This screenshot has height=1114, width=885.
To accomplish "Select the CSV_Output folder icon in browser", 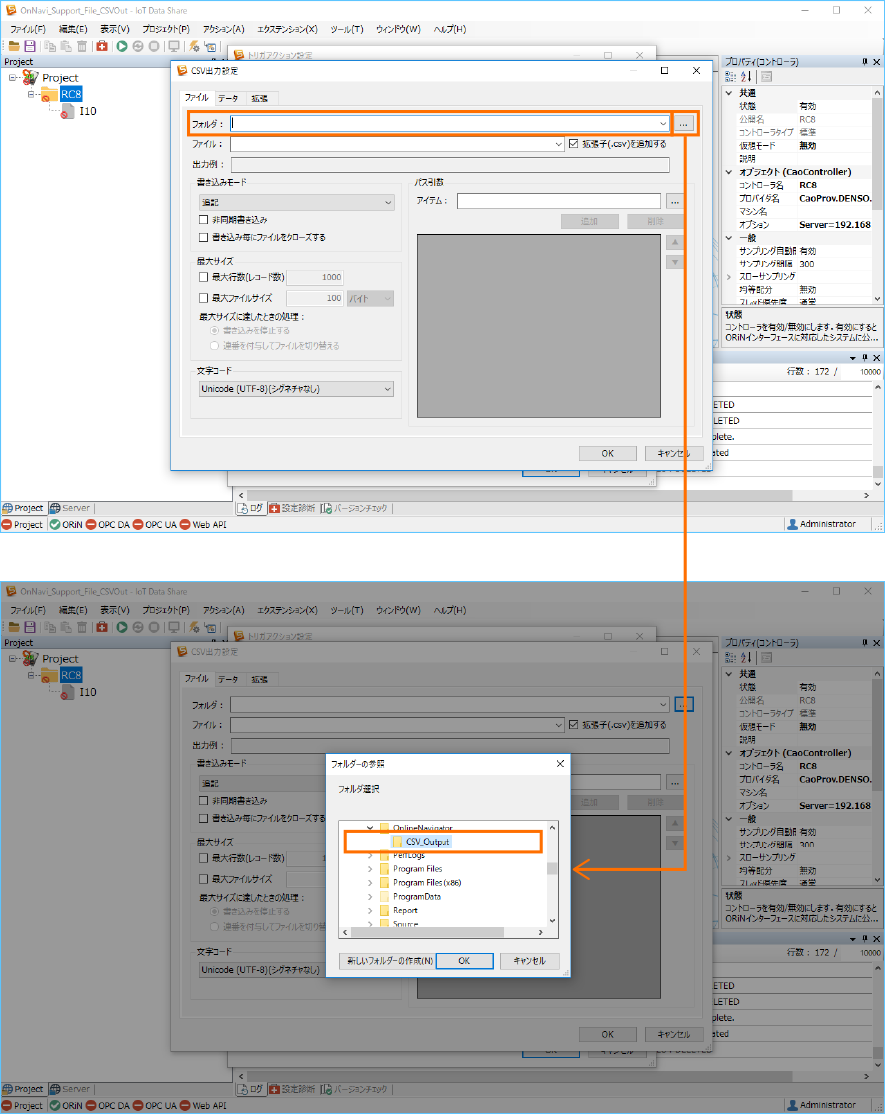I will pyautogui.click(x=397, y=842).
